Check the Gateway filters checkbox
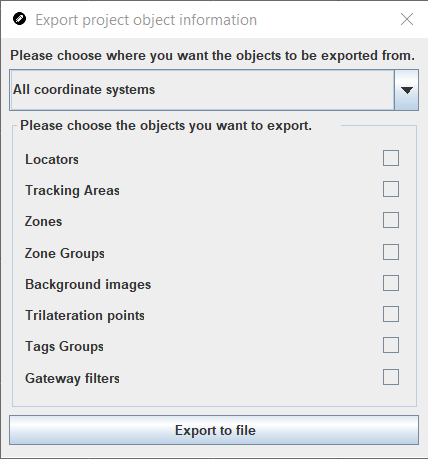The width and height of the screenshot is (428, 459). pyautogui.click(x=391, y=377)
